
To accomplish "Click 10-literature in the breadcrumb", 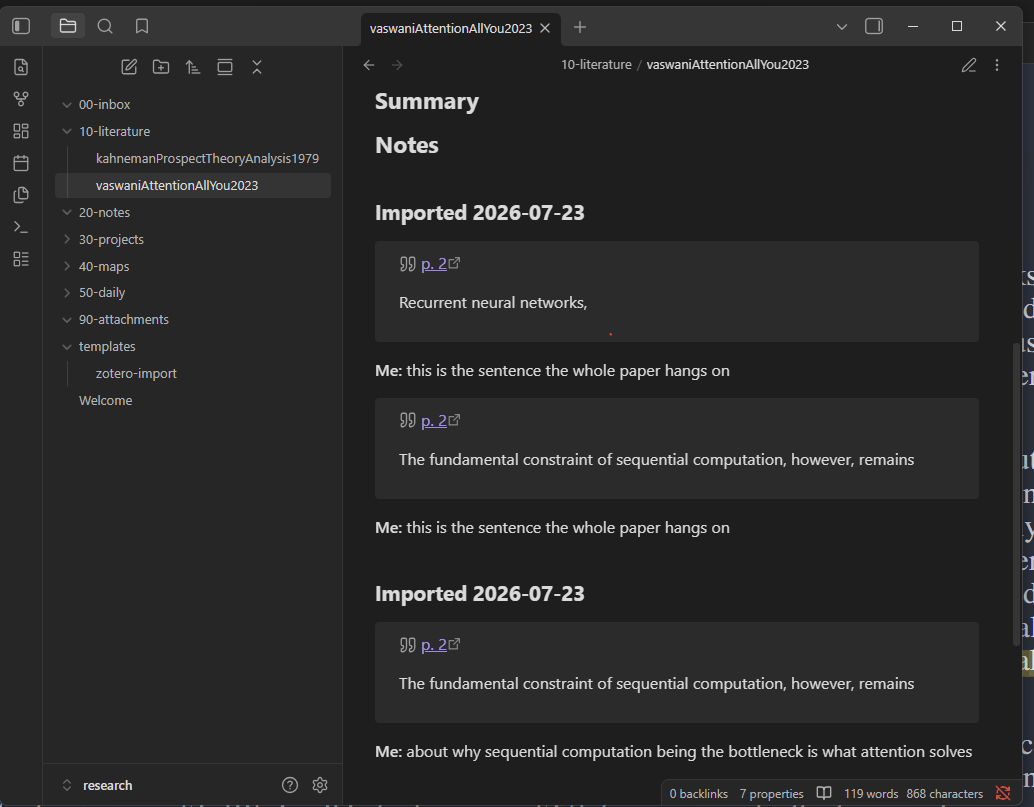I will click(x=596, y=65).
